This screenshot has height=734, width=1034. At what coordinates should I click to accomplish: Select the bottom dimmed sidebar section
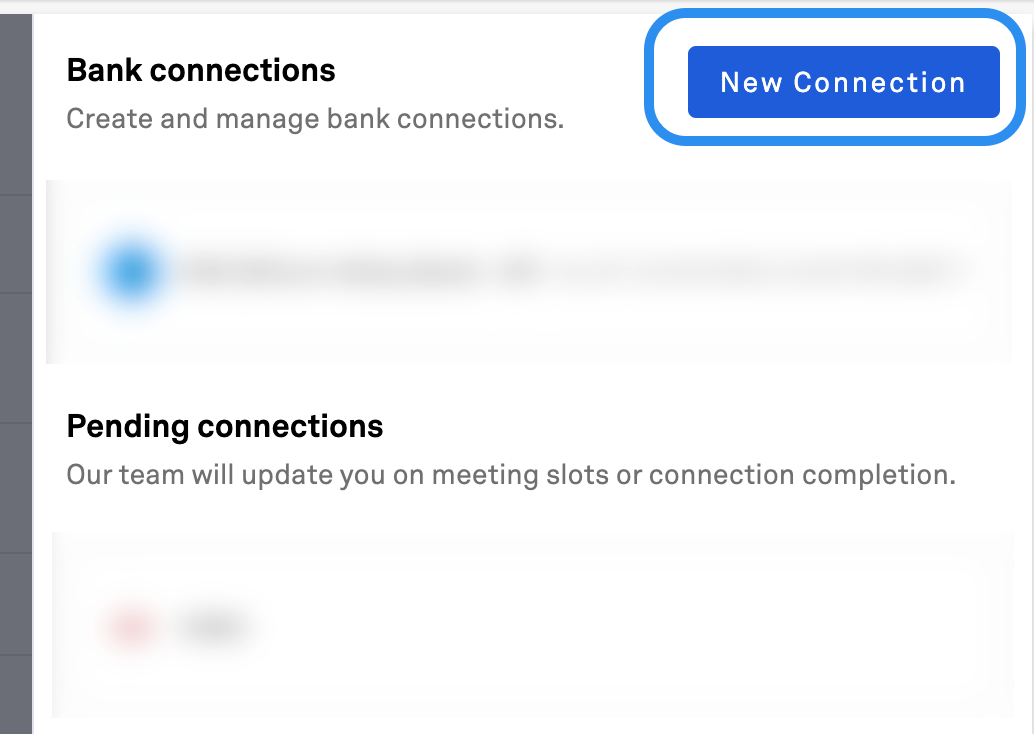click(x=16, y=695)
